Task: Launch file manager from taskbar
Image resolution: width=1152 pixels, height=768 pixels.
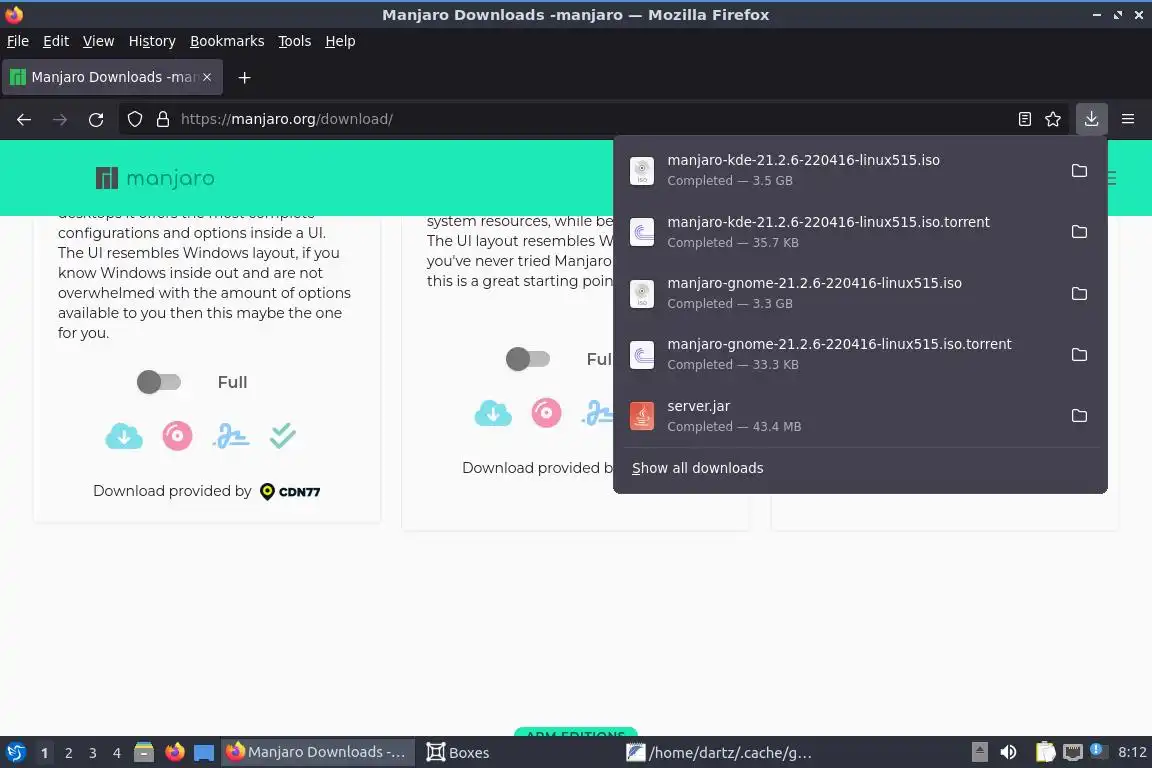Action: pos(144,753)
